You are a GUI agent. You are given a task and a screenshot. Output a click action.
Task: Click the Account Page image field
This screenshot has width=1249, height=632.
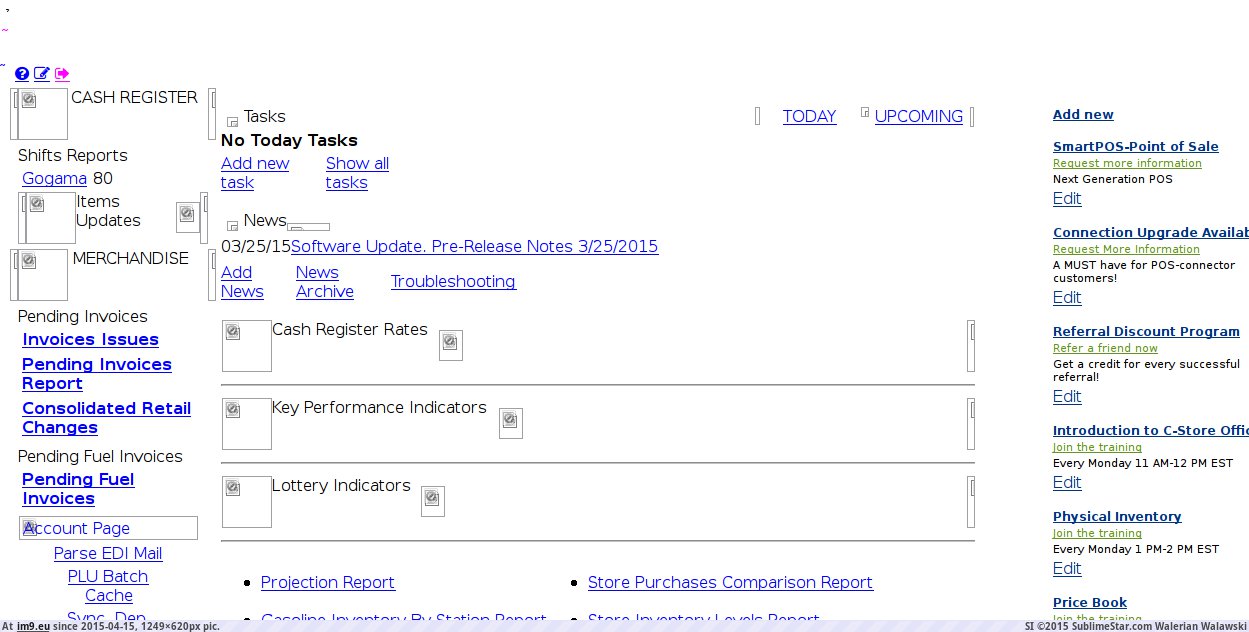(x=108, y=528)
